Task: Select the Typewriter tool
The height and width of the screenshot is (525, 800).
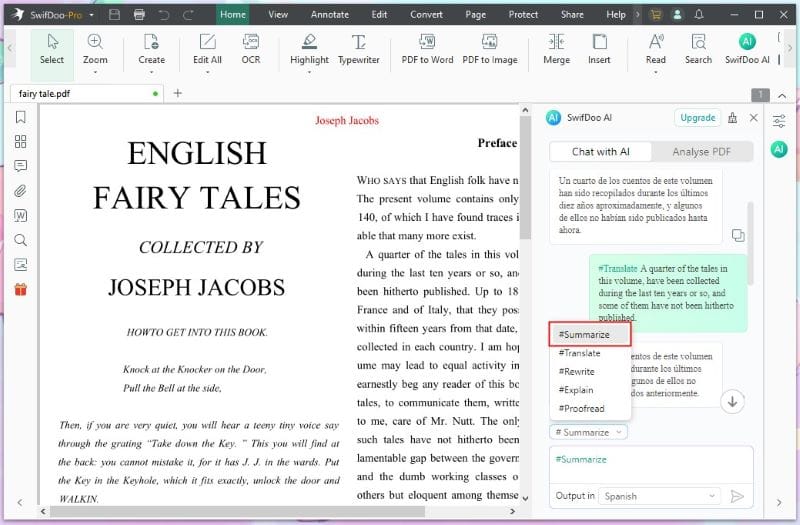Action: [x=359, y=49]
